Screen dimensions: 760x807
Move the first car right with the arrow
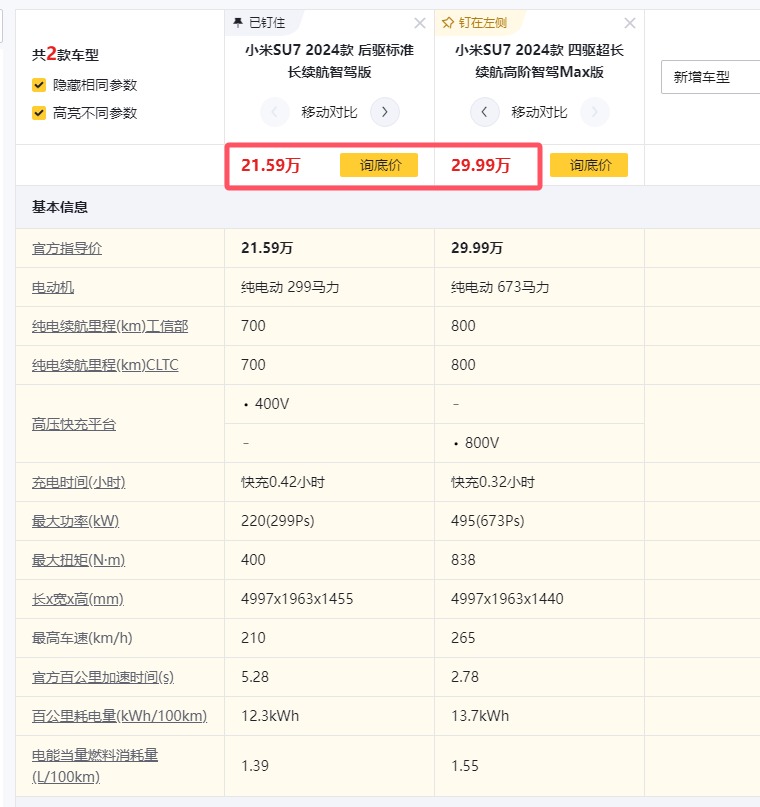[385, 112]
